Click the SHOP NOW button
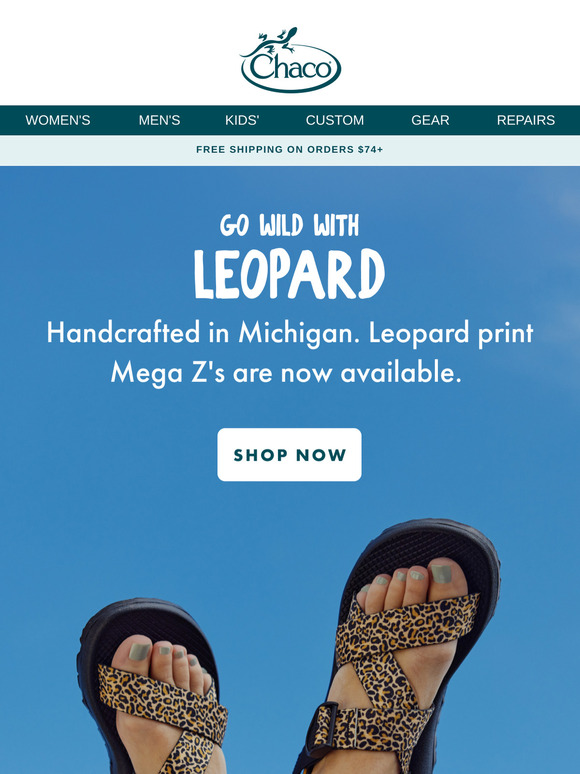 pos(289,455)
